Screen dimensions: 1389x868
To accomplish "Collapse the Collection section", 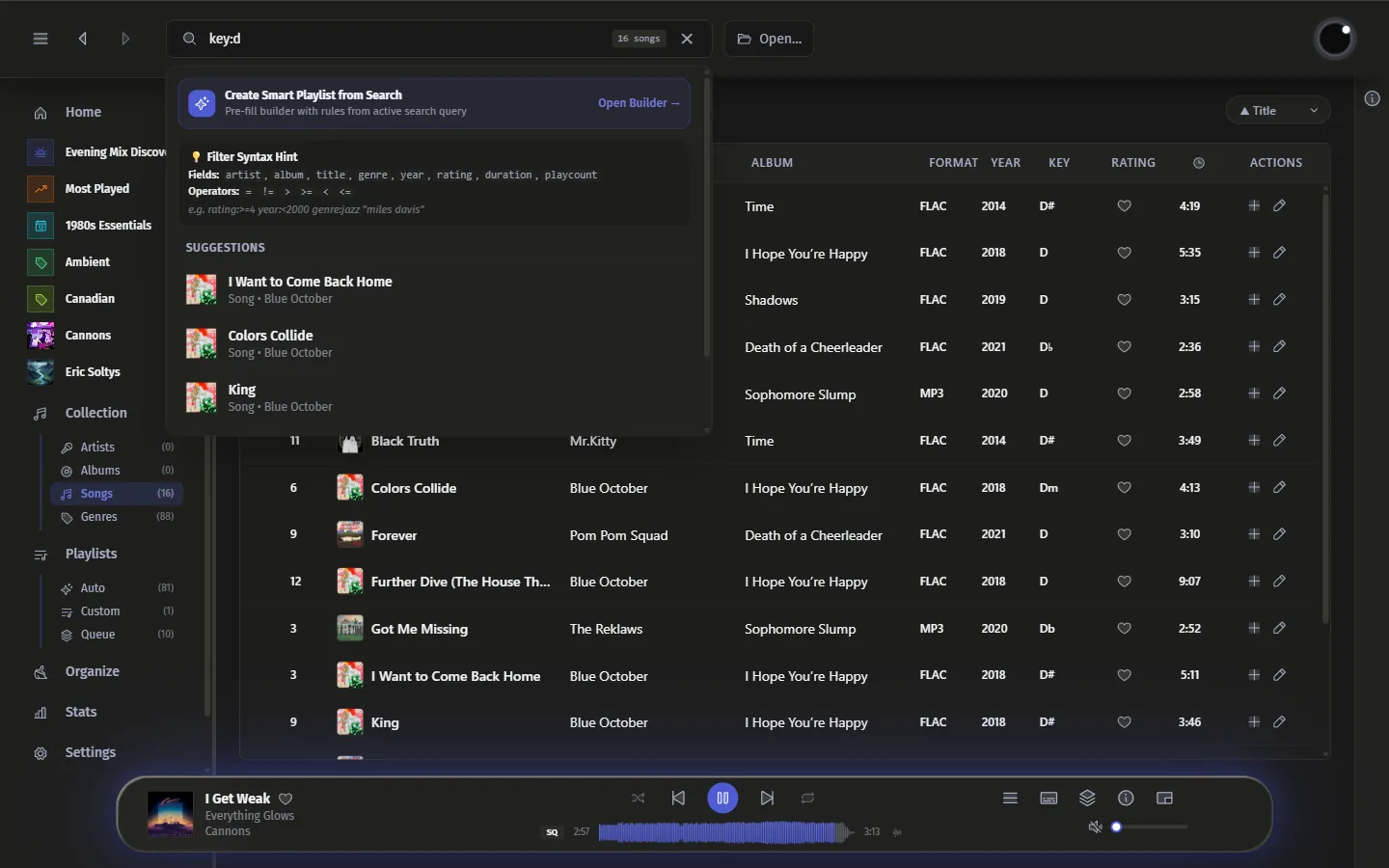I will click(x=95, y=413).
